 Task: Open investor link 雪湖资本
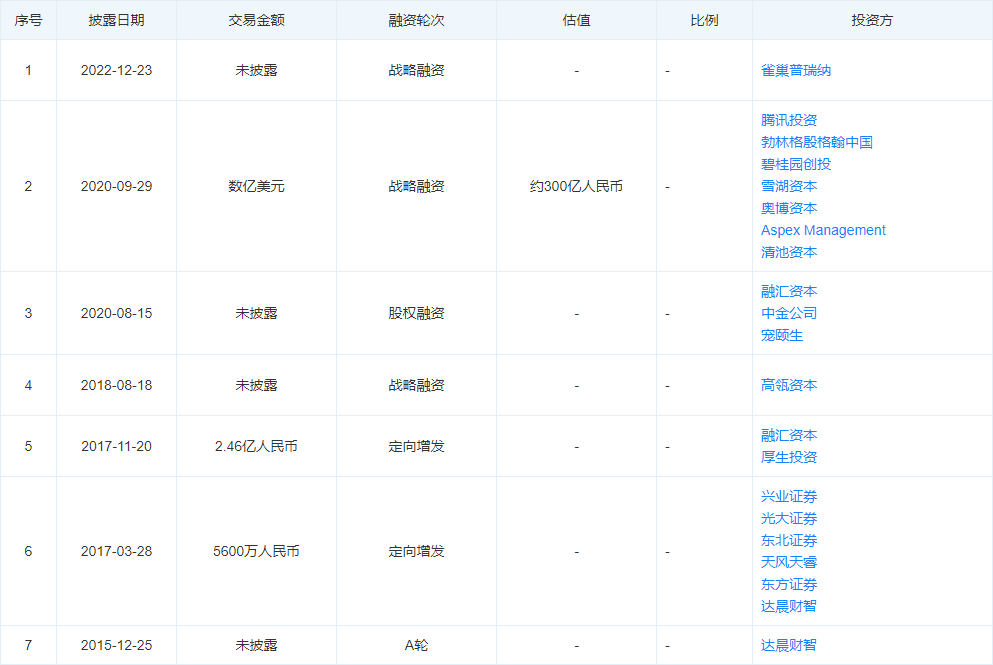pos(788,186)
